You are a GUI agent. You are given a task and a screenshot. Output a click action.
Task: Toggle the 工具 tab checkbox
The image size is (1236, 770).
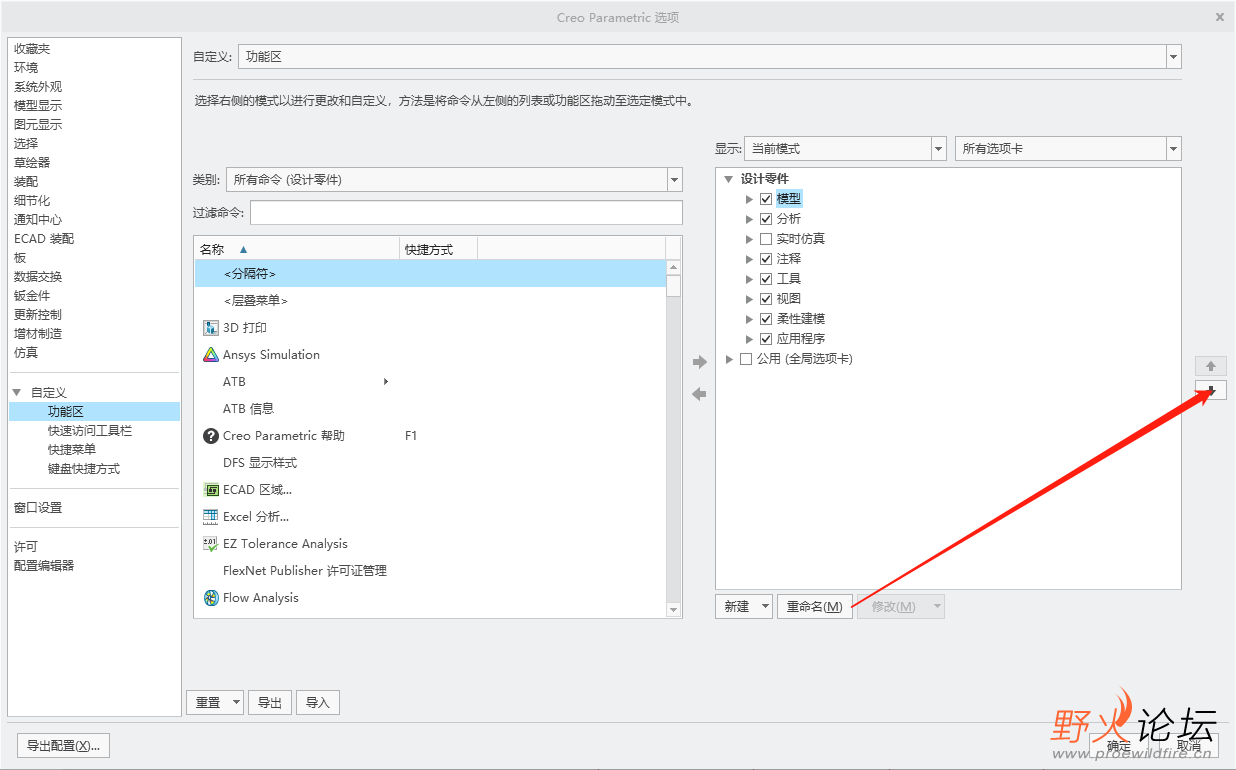(x=766, y=279)
